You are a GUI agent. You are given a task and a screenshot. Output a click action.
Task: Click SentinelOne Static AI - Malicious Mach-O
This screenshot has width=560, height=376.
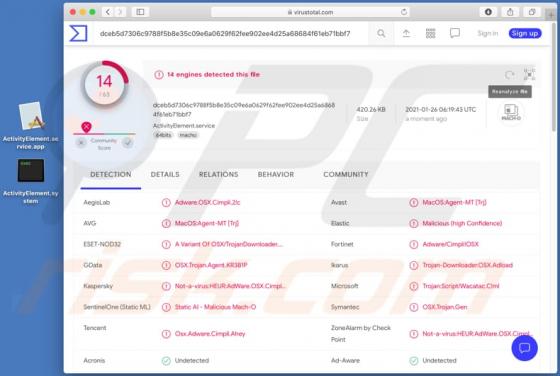pyautogui.click(x=215, y=307)
